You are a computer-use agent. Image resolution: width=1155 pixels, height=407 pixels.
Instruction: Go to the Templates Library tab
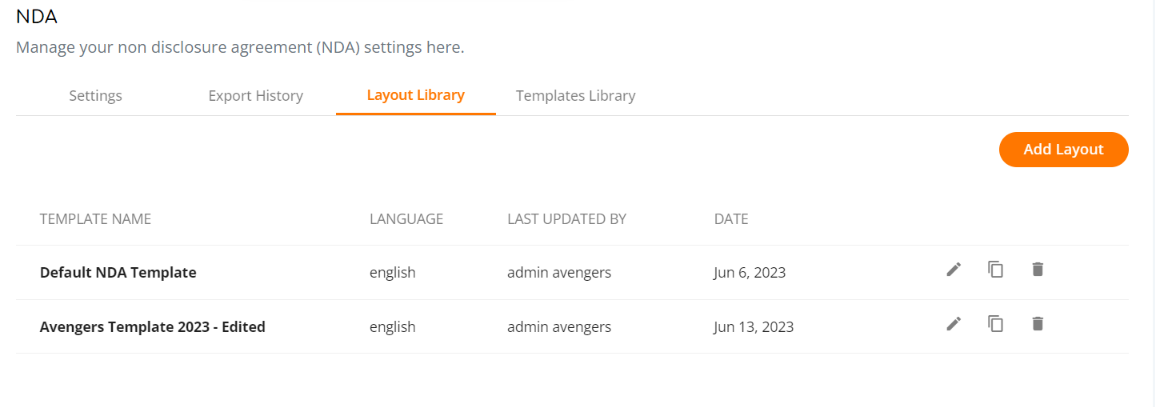pos(575,96)
